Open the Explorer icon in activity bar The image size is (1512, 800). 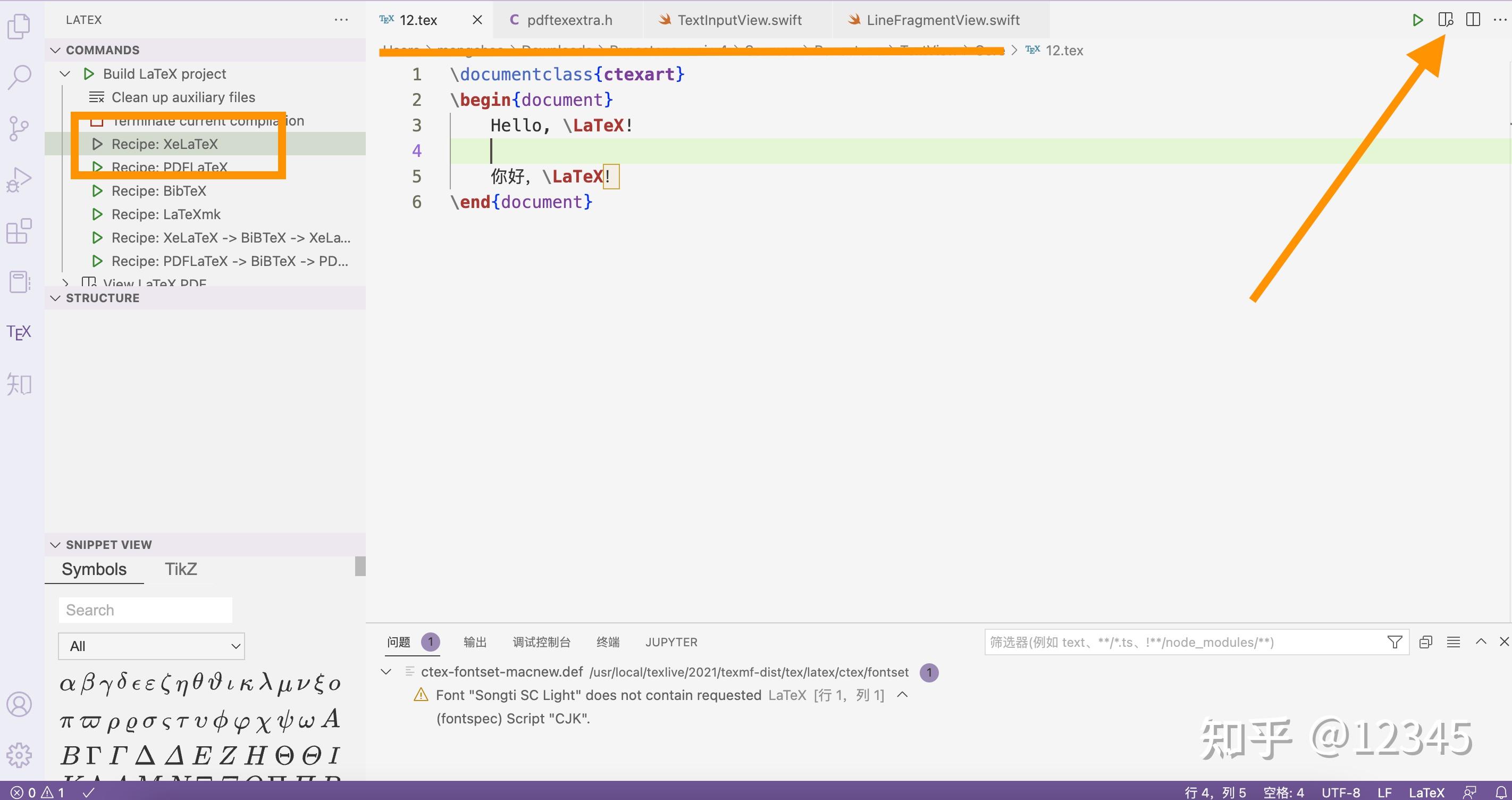(19, 27)
